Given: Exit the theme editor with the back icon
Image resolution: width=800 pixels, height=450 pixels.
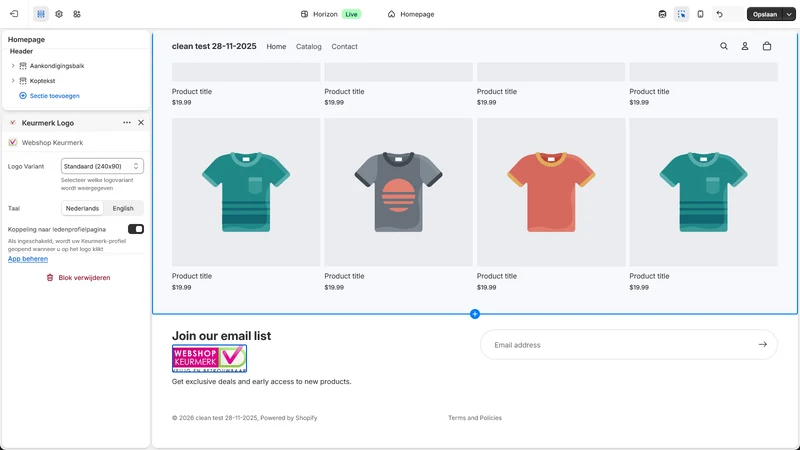Looking at the screenshot, I should pyautogui.click(x=14, y=14).
